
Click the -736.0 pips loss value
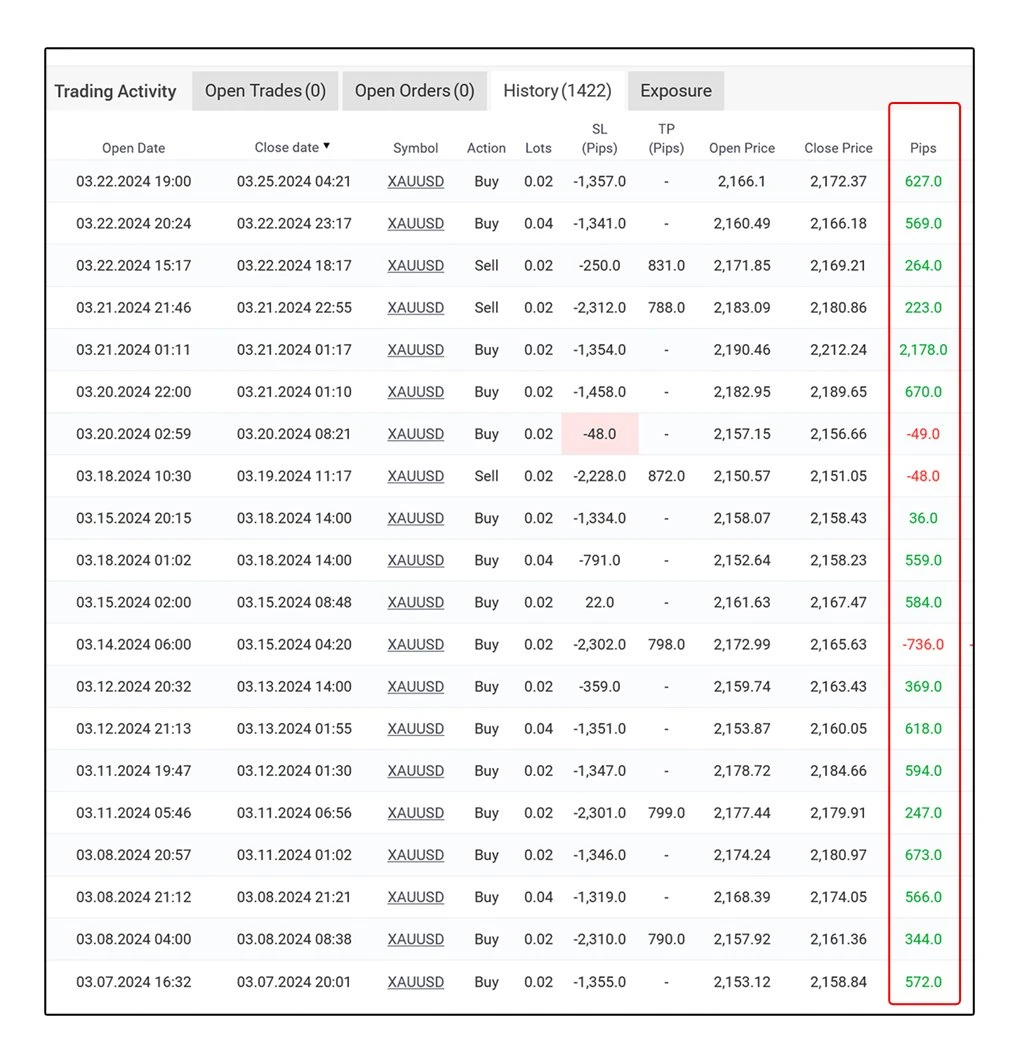click(923, 645)
